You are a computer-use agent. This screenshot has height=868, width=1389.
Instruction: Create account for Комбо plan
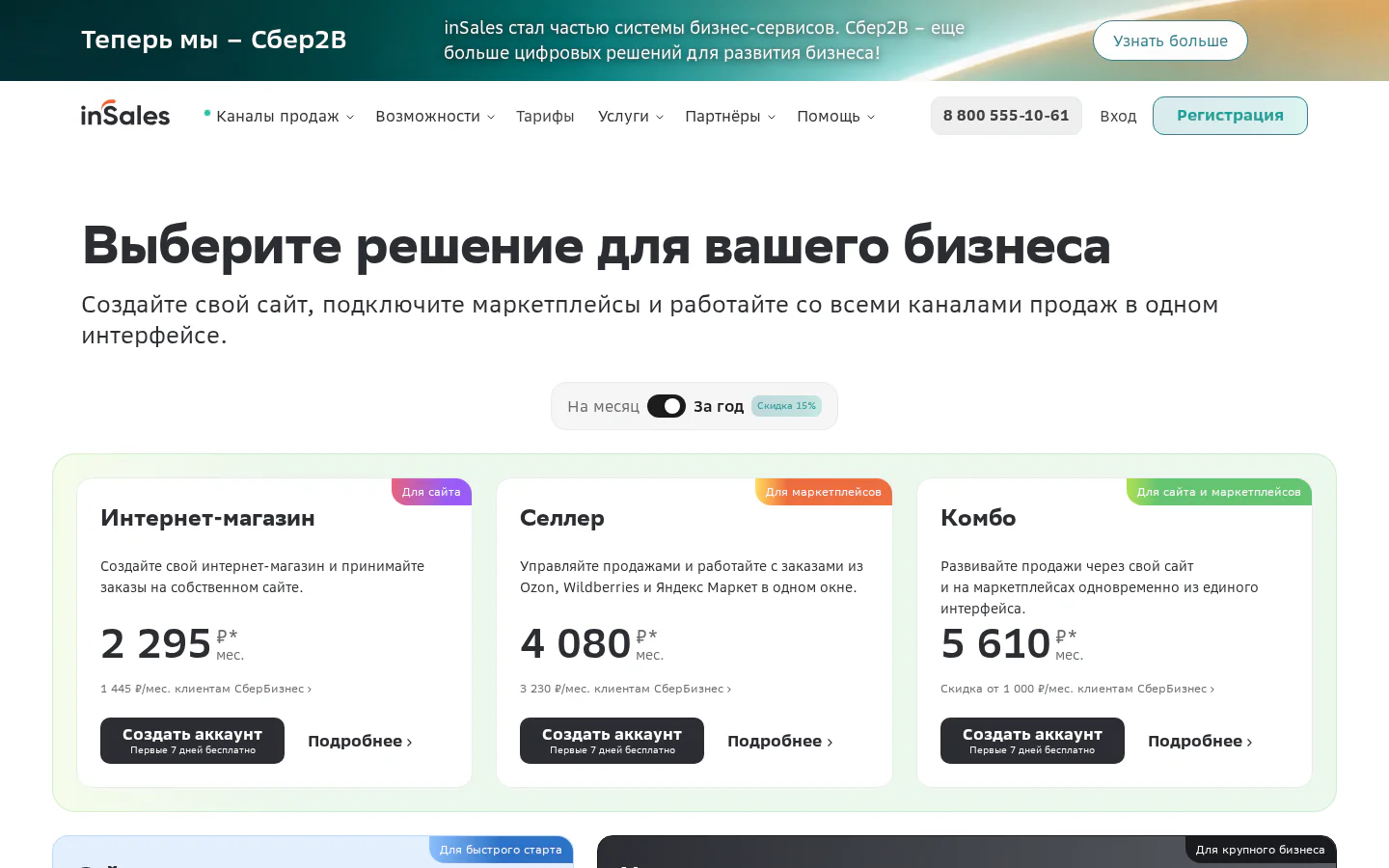(x=1032, y=741)
